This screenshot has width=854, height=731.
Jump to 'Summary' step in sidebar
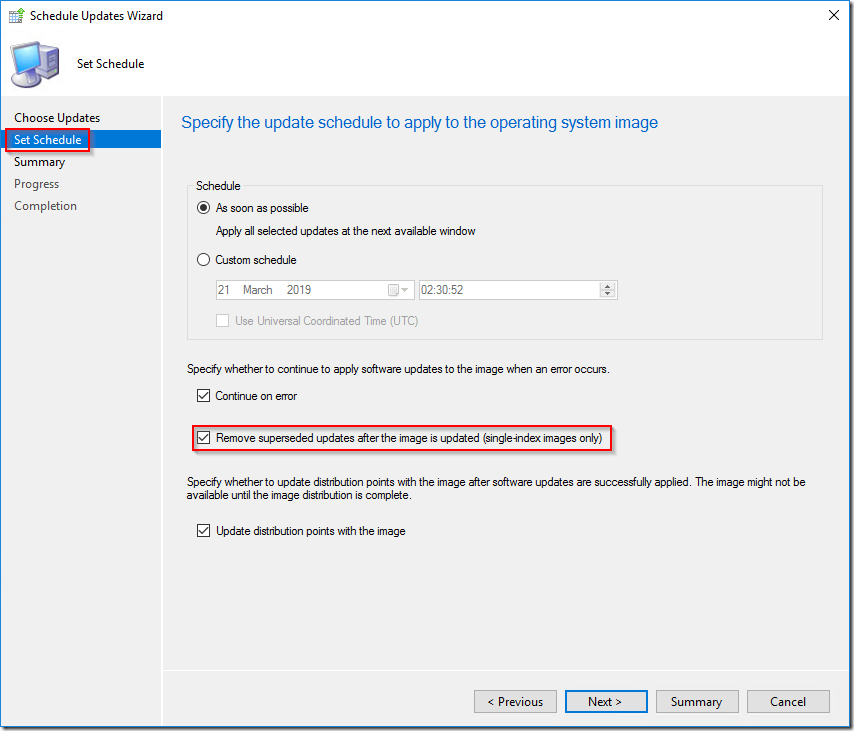point(39,162)
